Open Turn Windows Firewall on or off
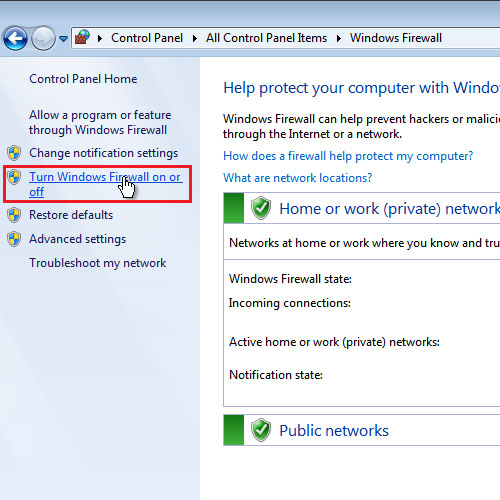 click(x=106, y=184)
